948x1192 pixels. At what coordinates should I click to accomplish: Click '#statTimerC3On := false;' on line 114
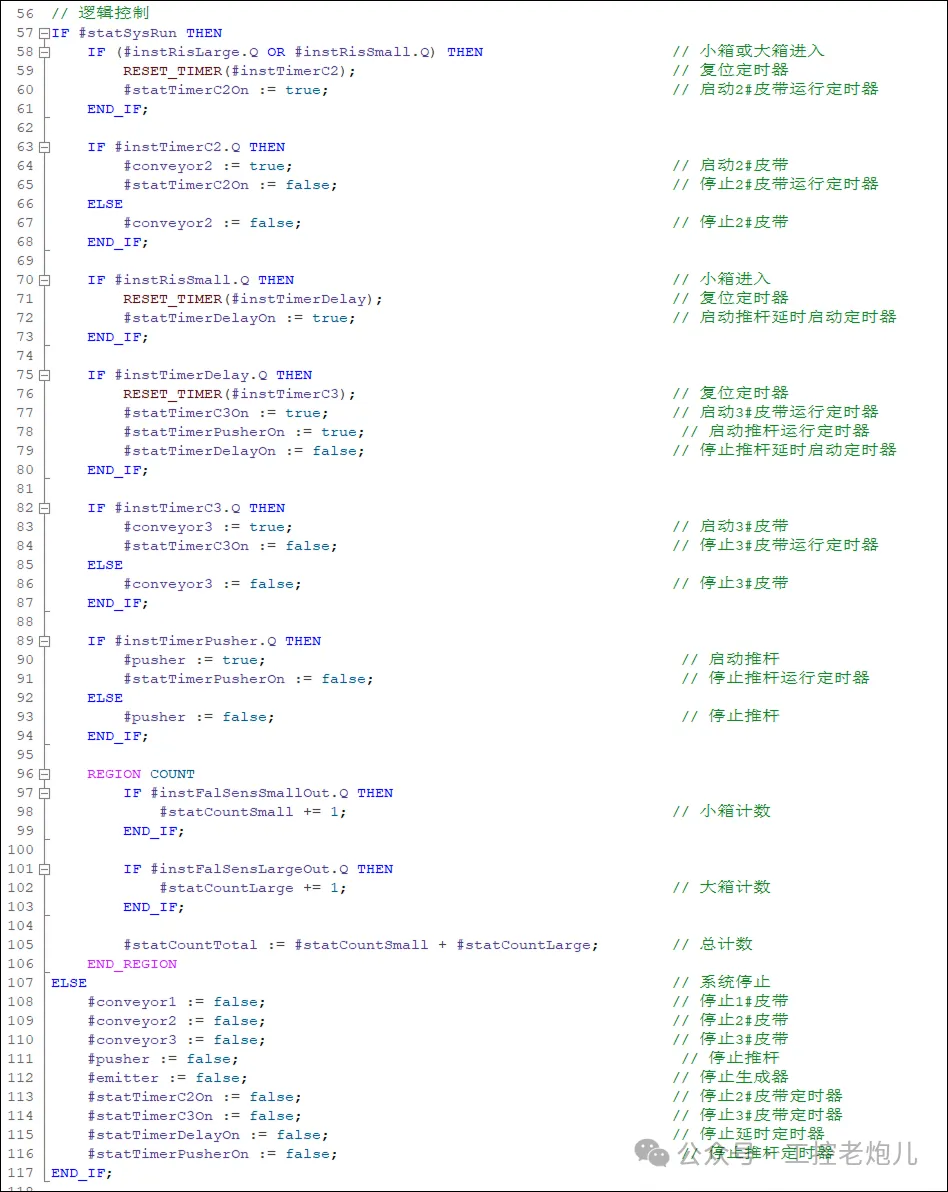tap(194, 1117)
